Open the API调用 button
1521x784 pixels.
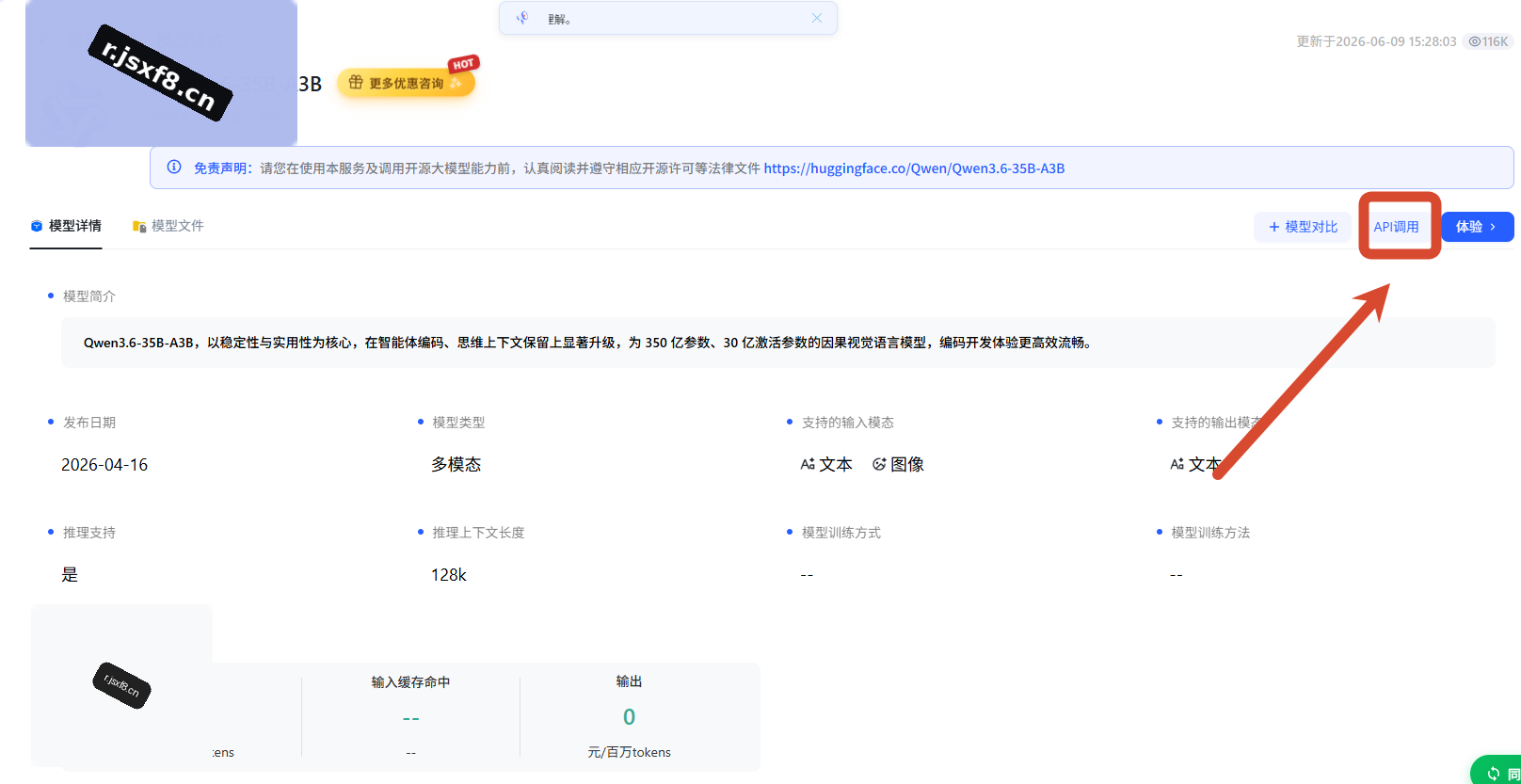tap(1396, 227)
